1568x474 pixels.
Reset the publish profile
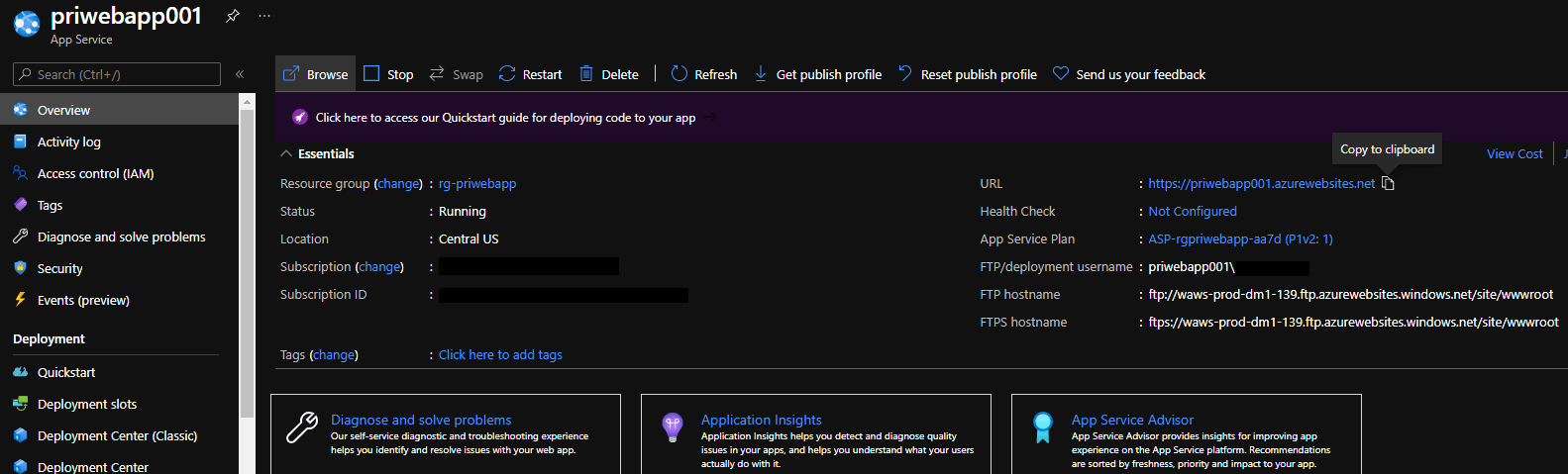(x=968, y=74)
